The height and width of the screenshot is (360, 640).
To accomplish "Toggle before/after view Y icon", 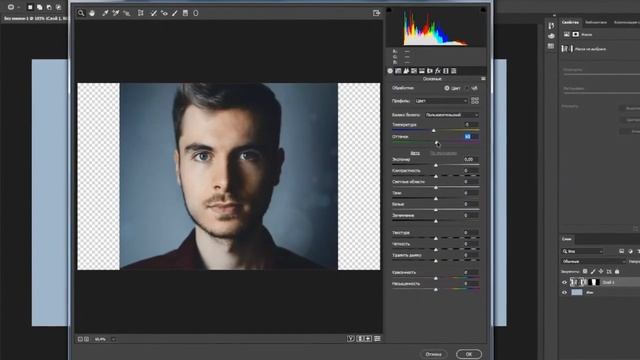I will click(x=350, y=339).
